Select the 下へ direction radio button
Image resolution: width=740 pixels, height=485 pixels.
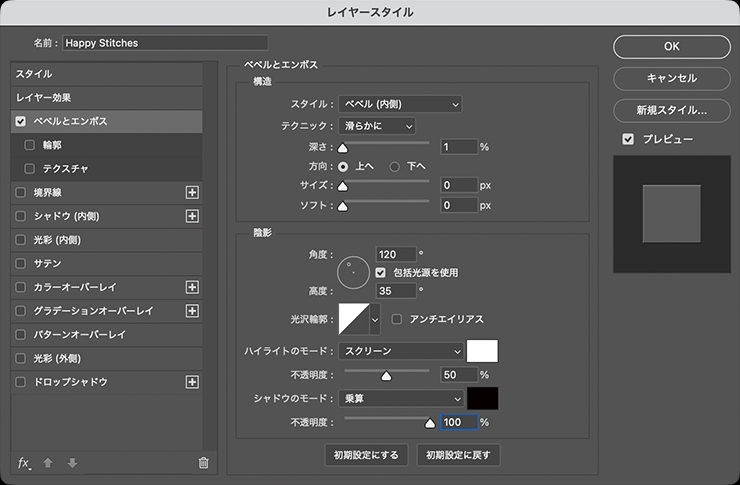[395, 166]
